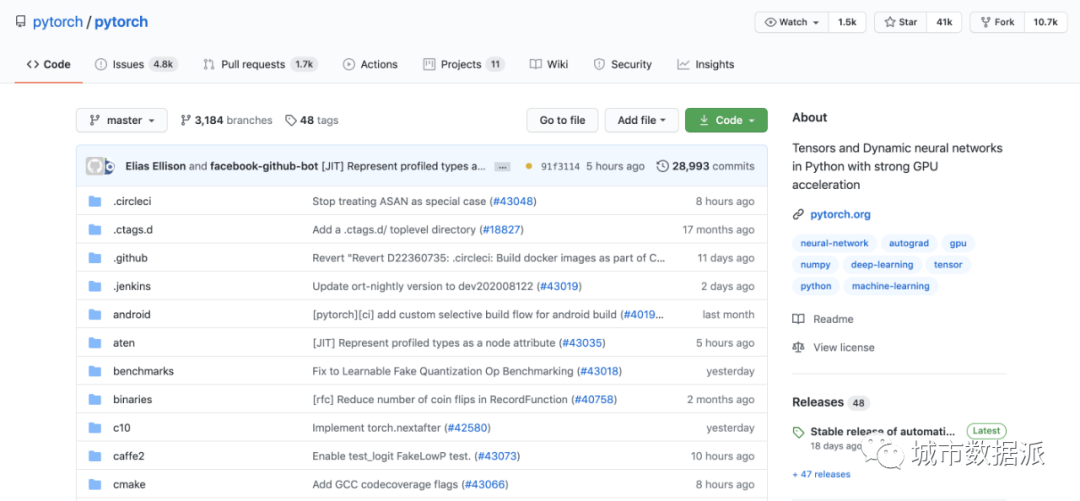
Task: Fork the repository with Fork button
Action: point(995,22)
